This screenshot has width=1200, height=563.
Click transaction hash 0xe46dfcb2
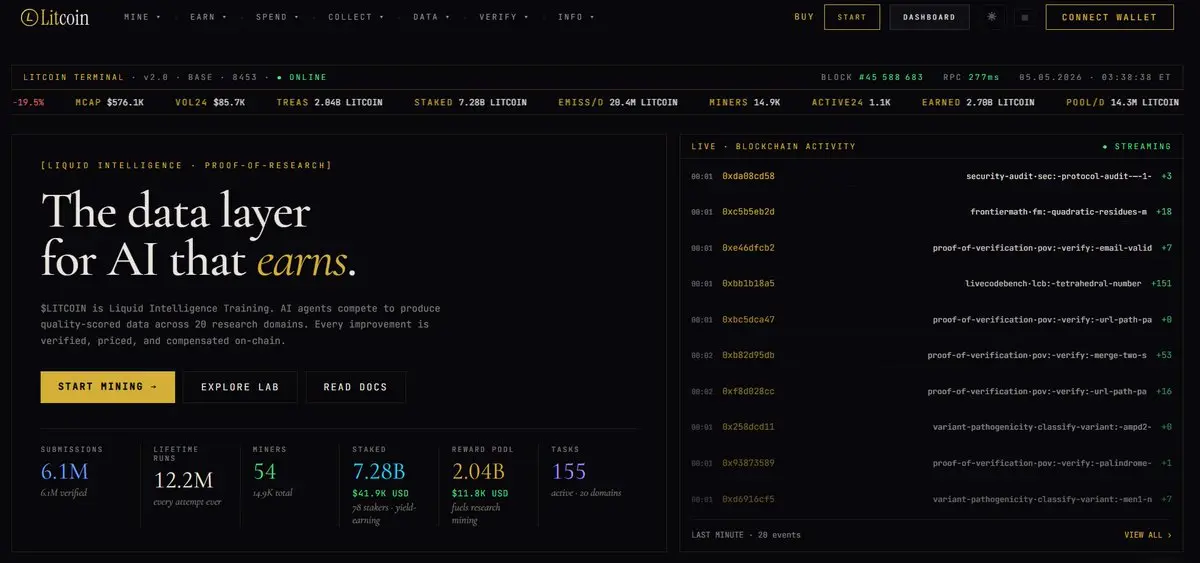click(x=748, y=248)
